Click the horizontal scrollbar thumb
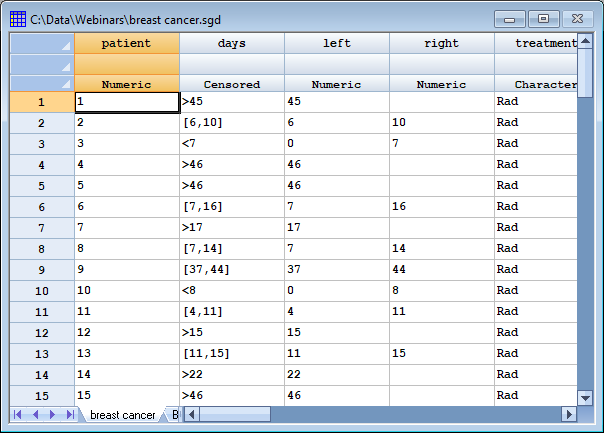604x433 pixels. coord(234,414)
